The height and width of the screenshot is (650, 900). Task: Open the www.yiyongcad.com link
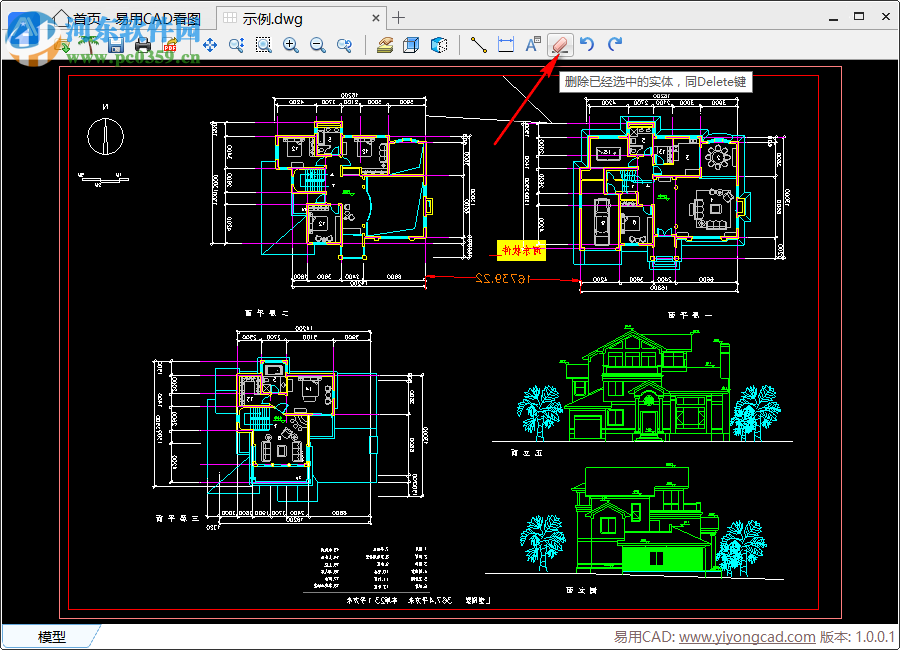point(747,637)
